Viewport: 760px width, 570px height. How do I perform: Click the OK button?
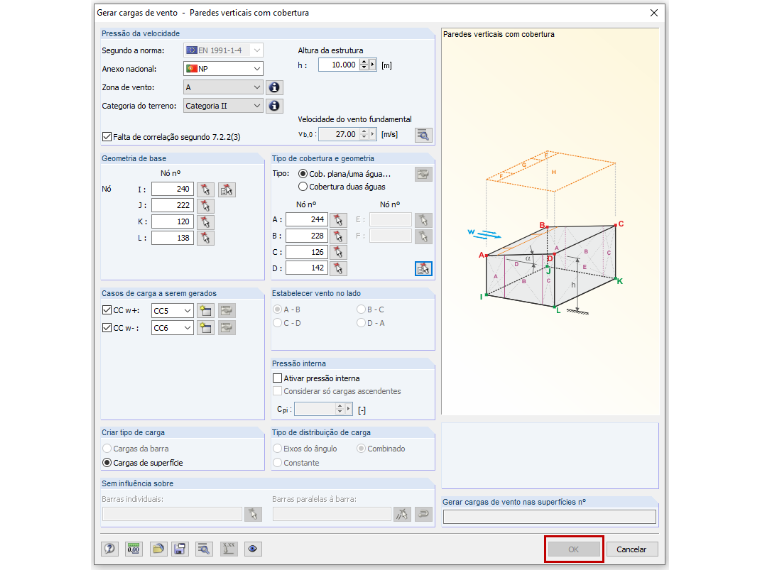point(574,549)
